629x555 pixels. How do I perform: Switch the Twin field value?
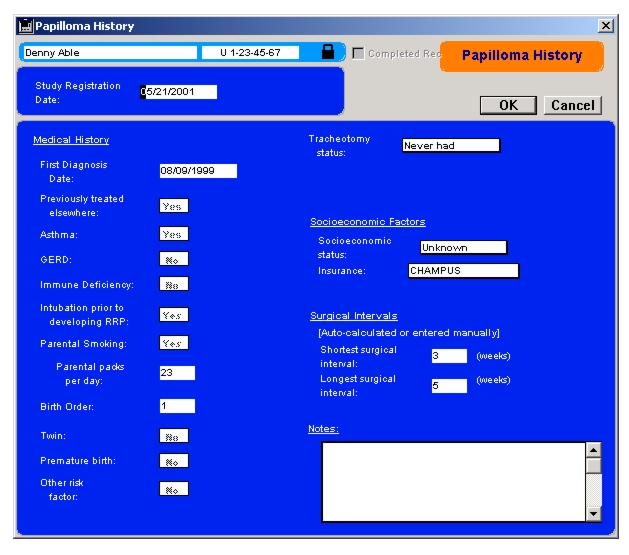point(173,436)
